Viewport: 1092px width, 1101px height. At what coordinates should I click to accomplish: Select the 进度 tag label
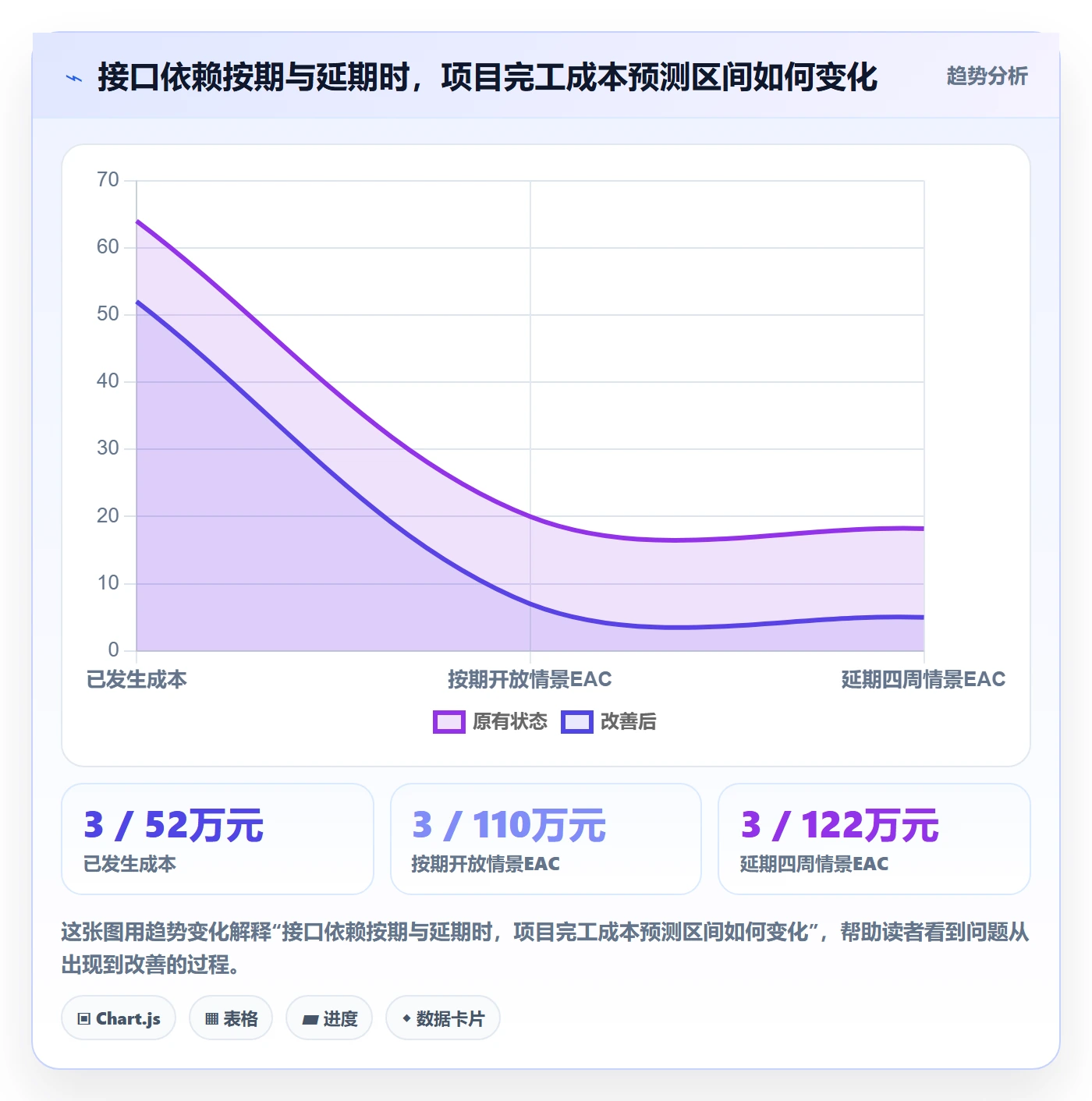click(340, 1018)
